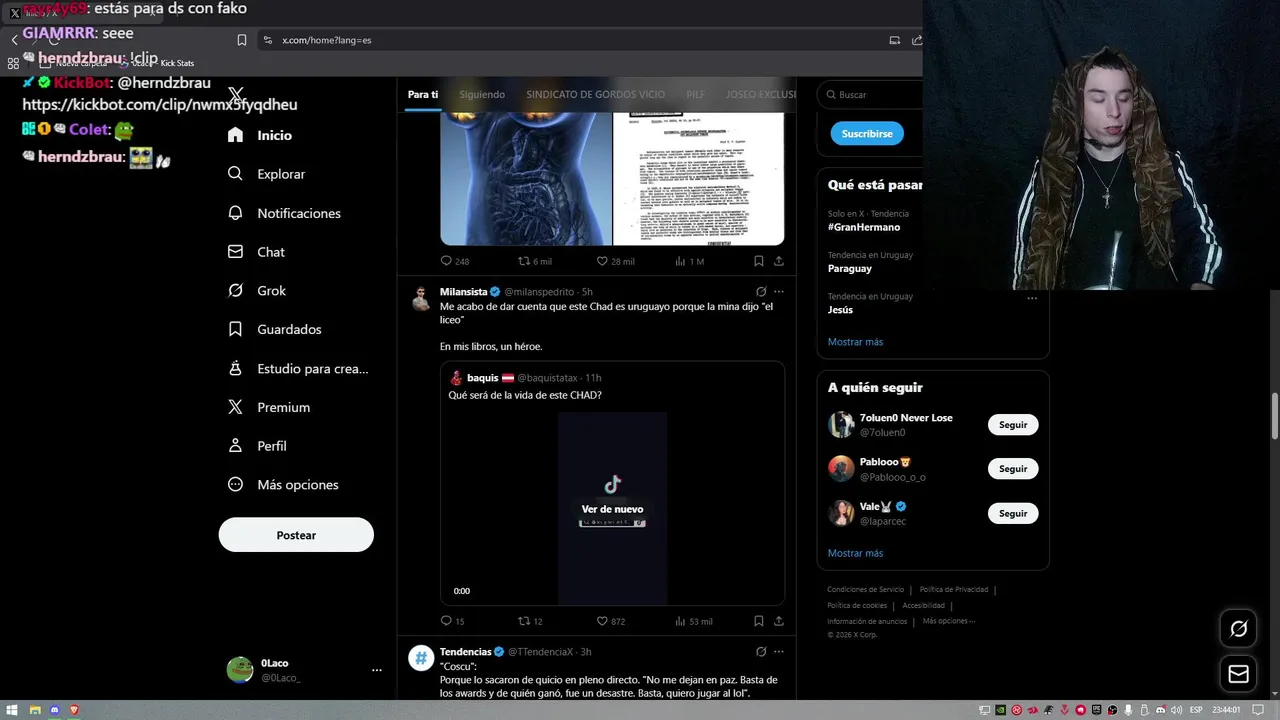This screenshot has height=720, width=1280.
Task: Open the Explorar search icon
Action: tap(235, 174)
